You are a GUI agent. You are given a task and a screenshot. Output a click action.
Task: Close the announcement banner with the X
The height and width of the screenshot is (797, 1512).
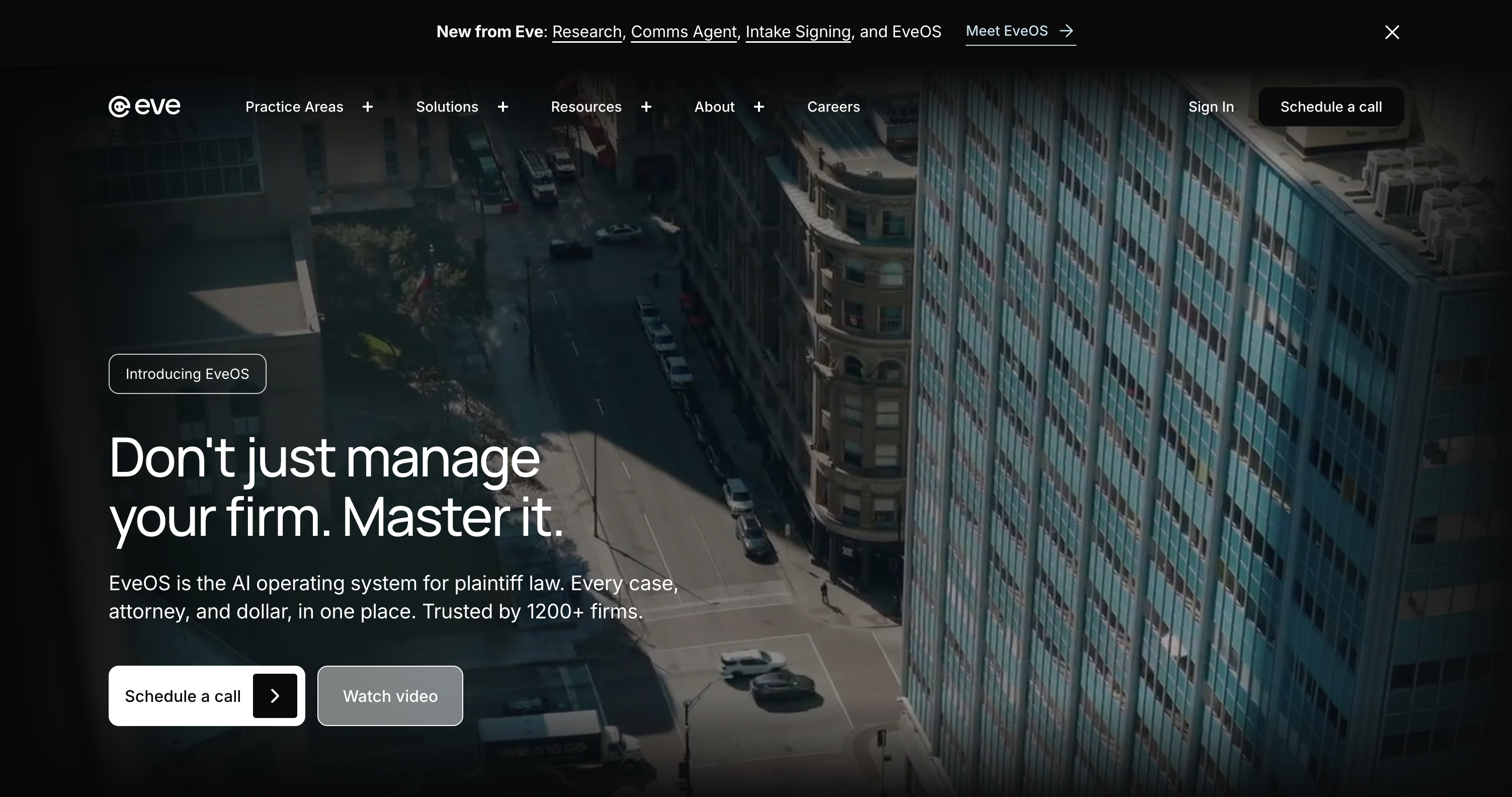click(1392, 32)
